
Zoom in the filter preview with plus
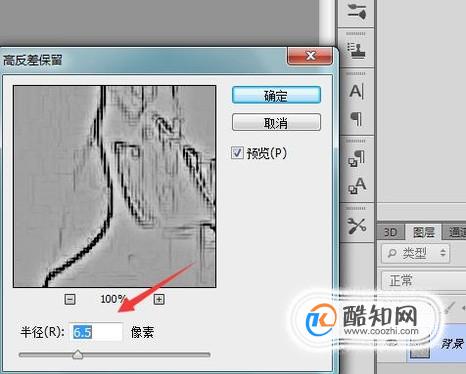point(159,299)
